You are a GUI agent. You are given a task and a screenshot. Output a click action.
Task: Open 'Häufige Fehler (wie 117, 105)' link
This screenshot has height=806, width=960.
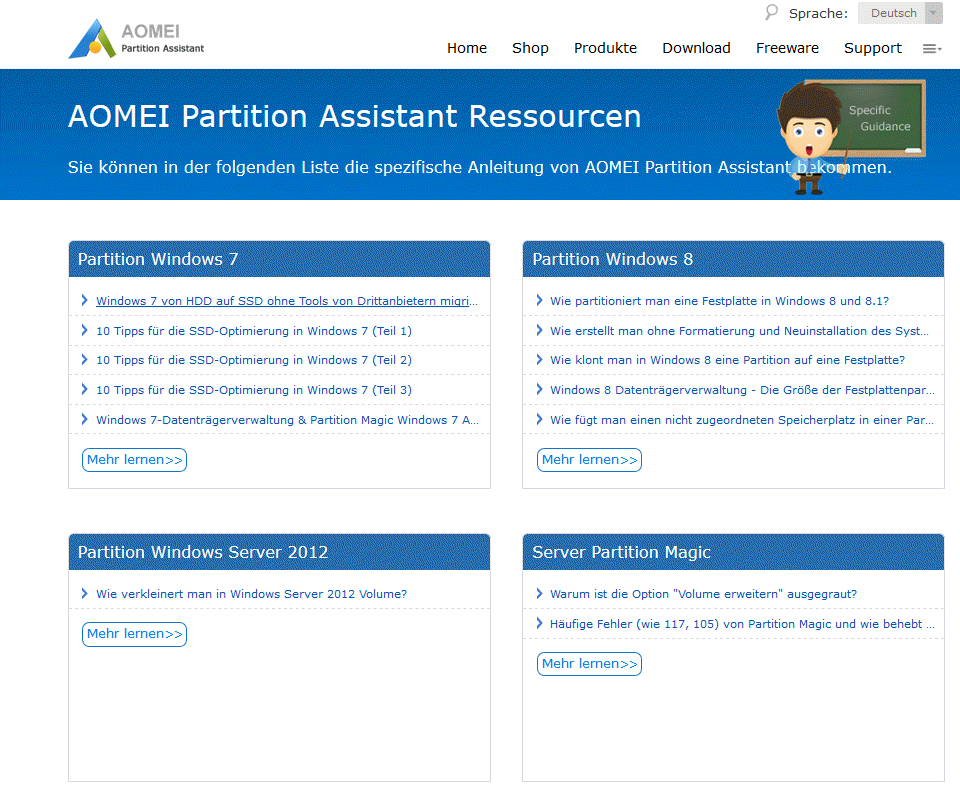[x=742, y=624]
